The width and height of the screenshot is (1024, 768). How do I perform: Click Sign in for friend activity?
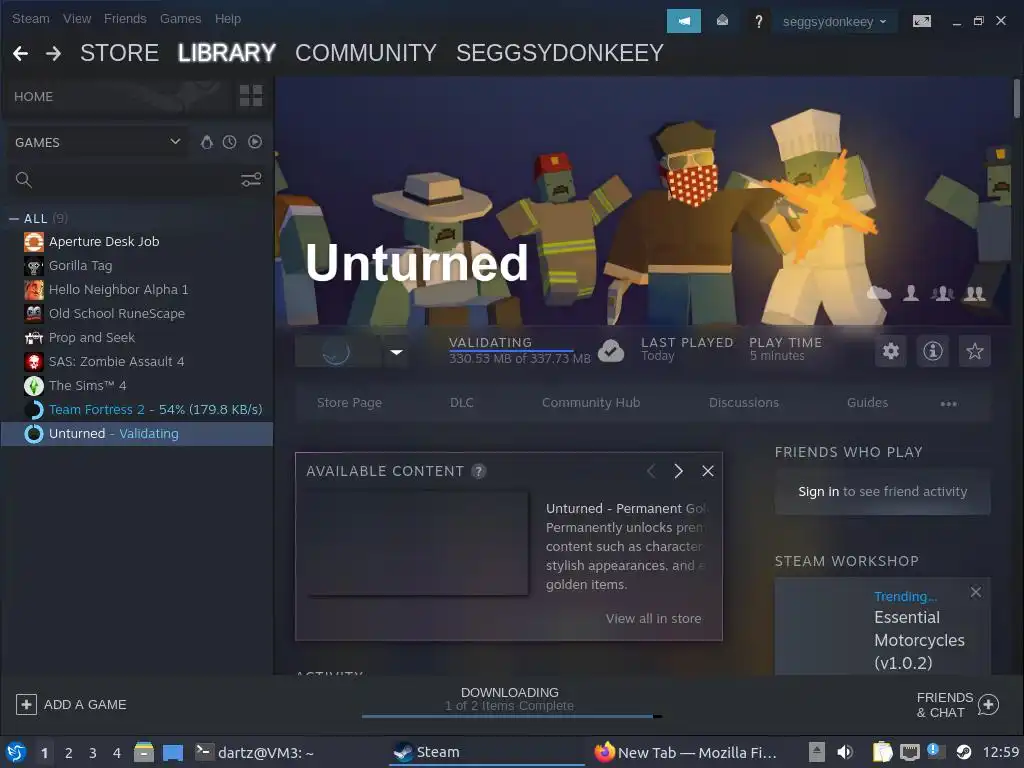(x=818, y=492)
